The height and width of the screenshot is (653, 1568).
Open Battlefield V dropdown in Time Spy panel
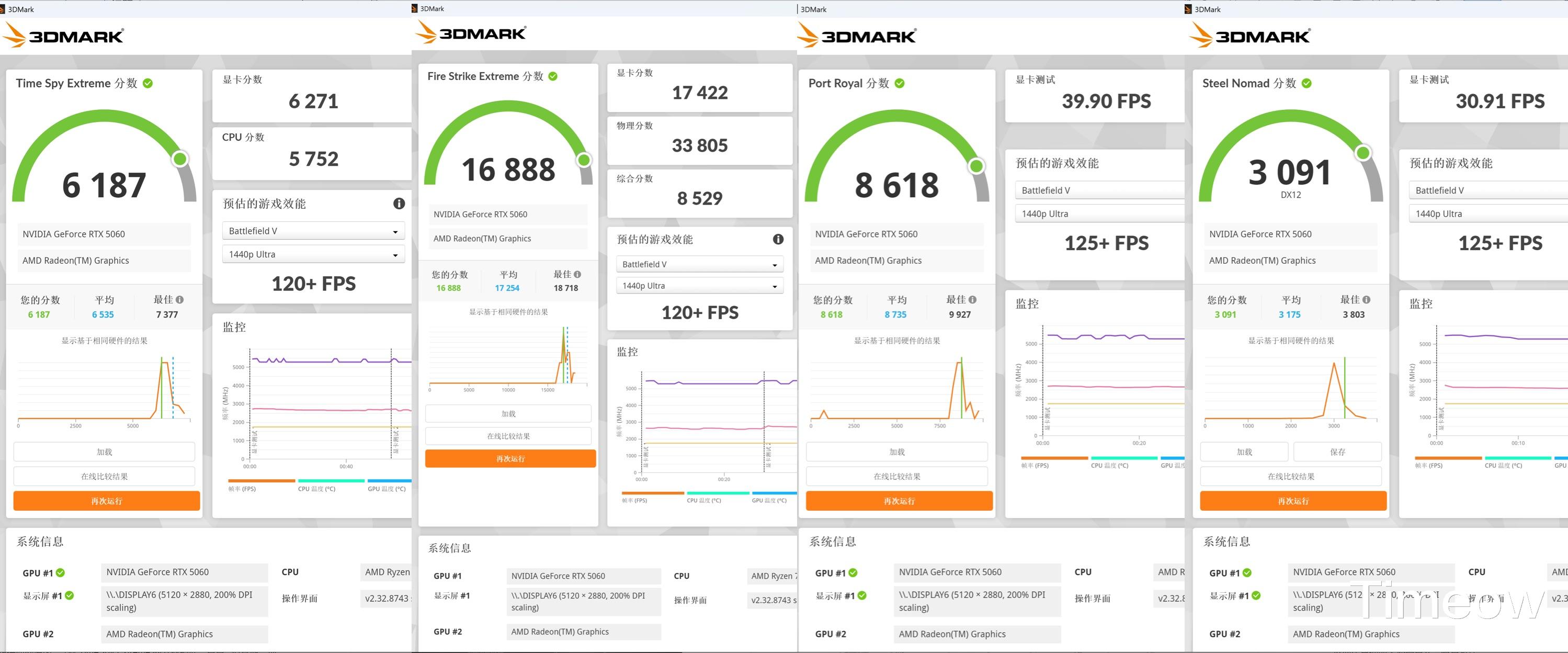coord(313,231)
